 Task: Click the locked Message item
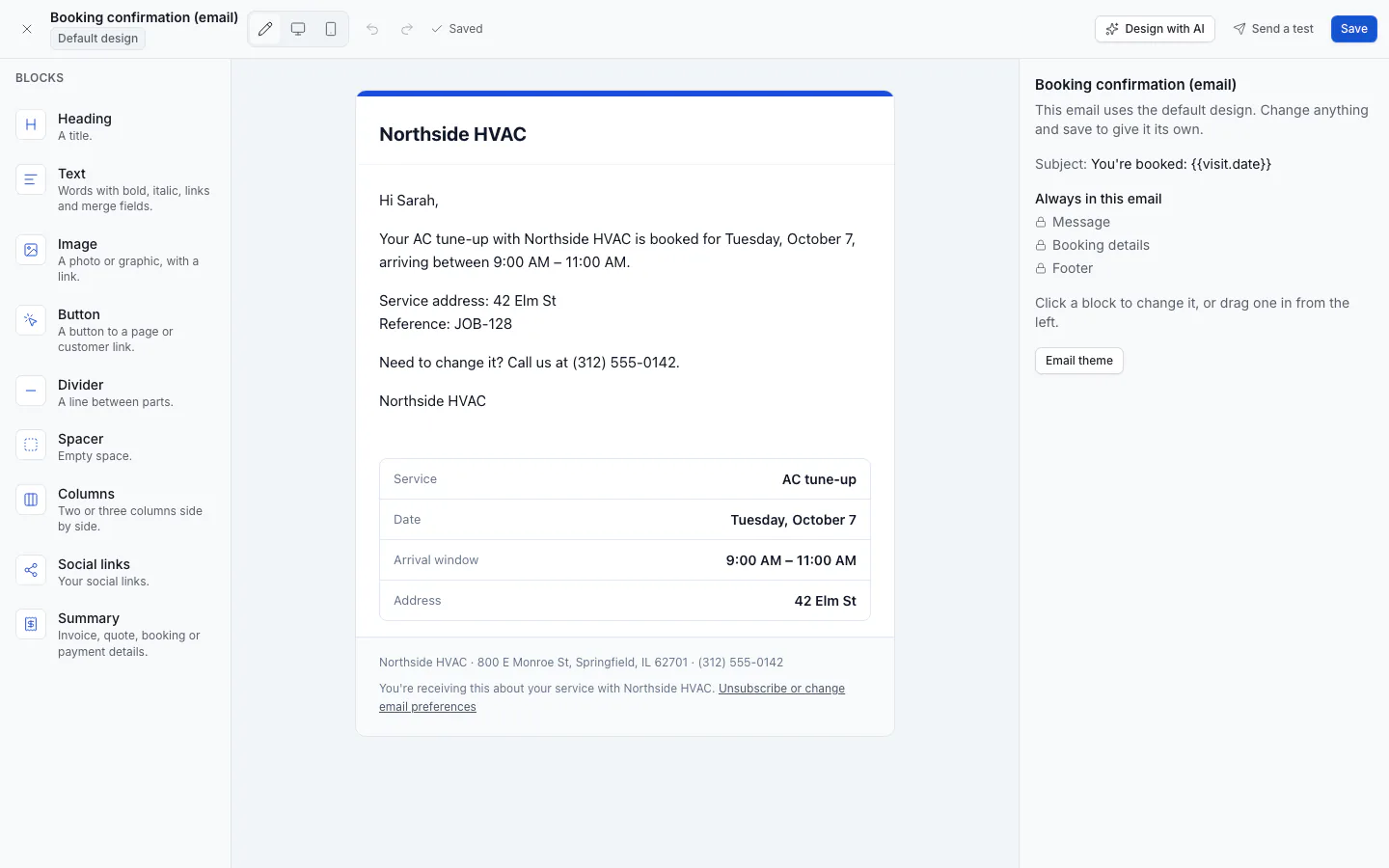[1073, 222]
